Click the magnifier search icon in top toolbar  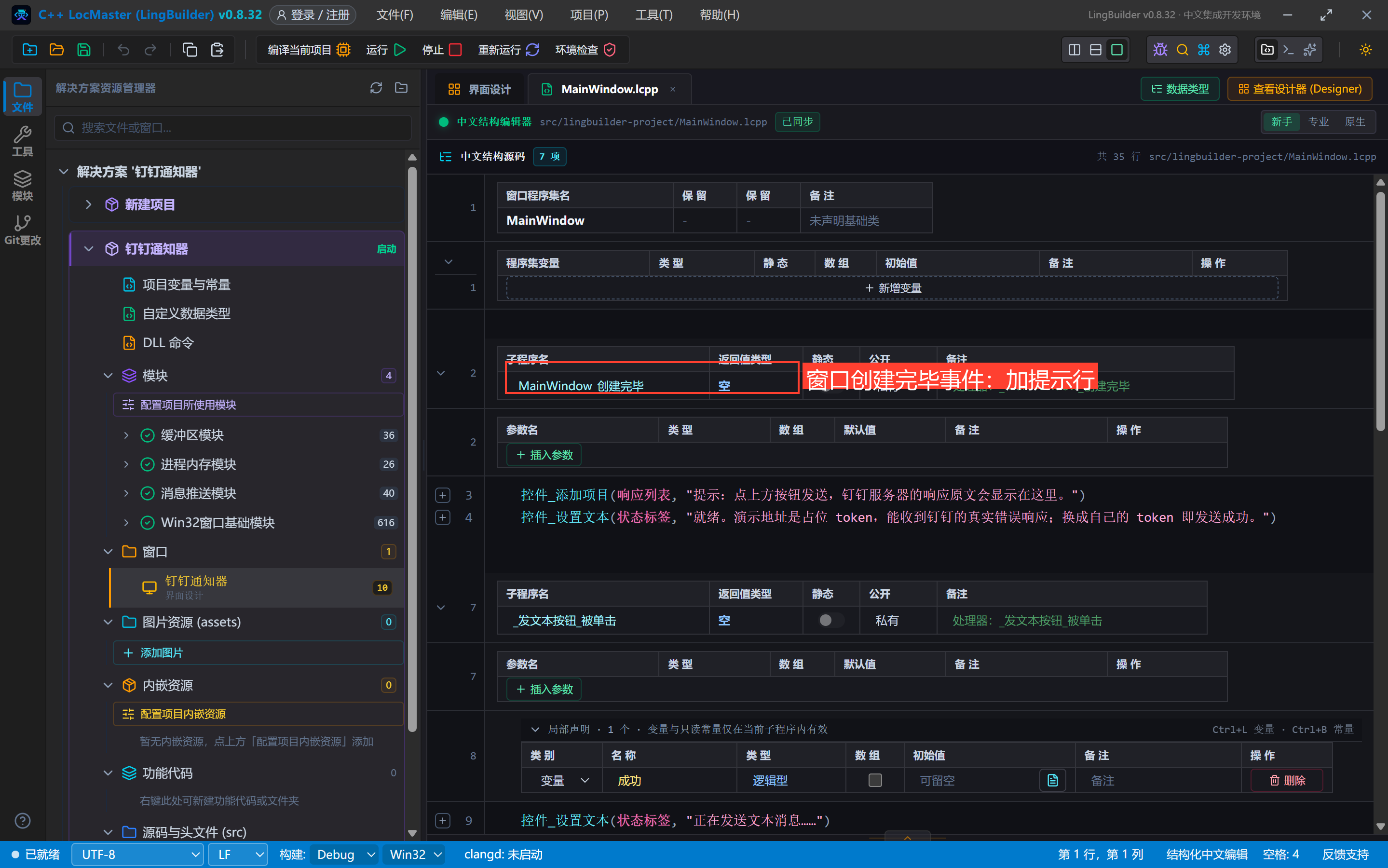click(1182, 50)
